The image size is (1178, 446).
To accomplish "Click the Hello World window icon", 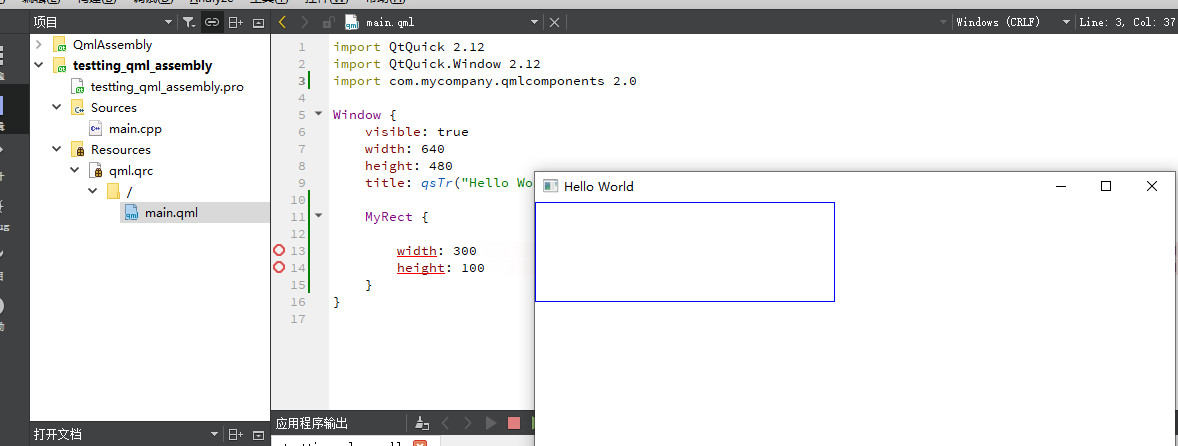I will pos(551,186).
